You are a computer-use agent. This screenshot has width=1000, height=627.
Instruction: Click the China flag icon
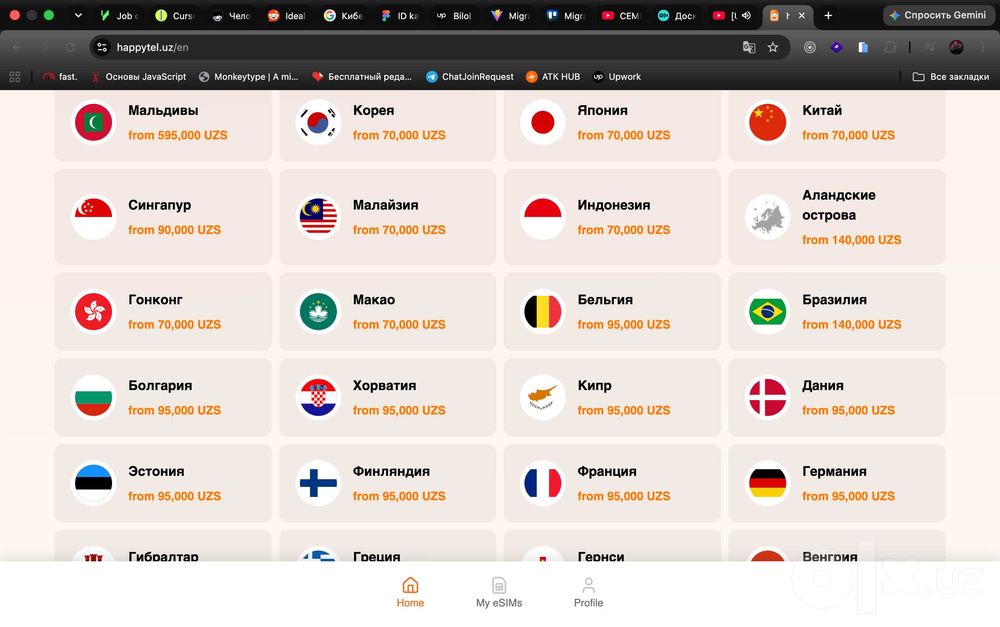pos(767,122)
